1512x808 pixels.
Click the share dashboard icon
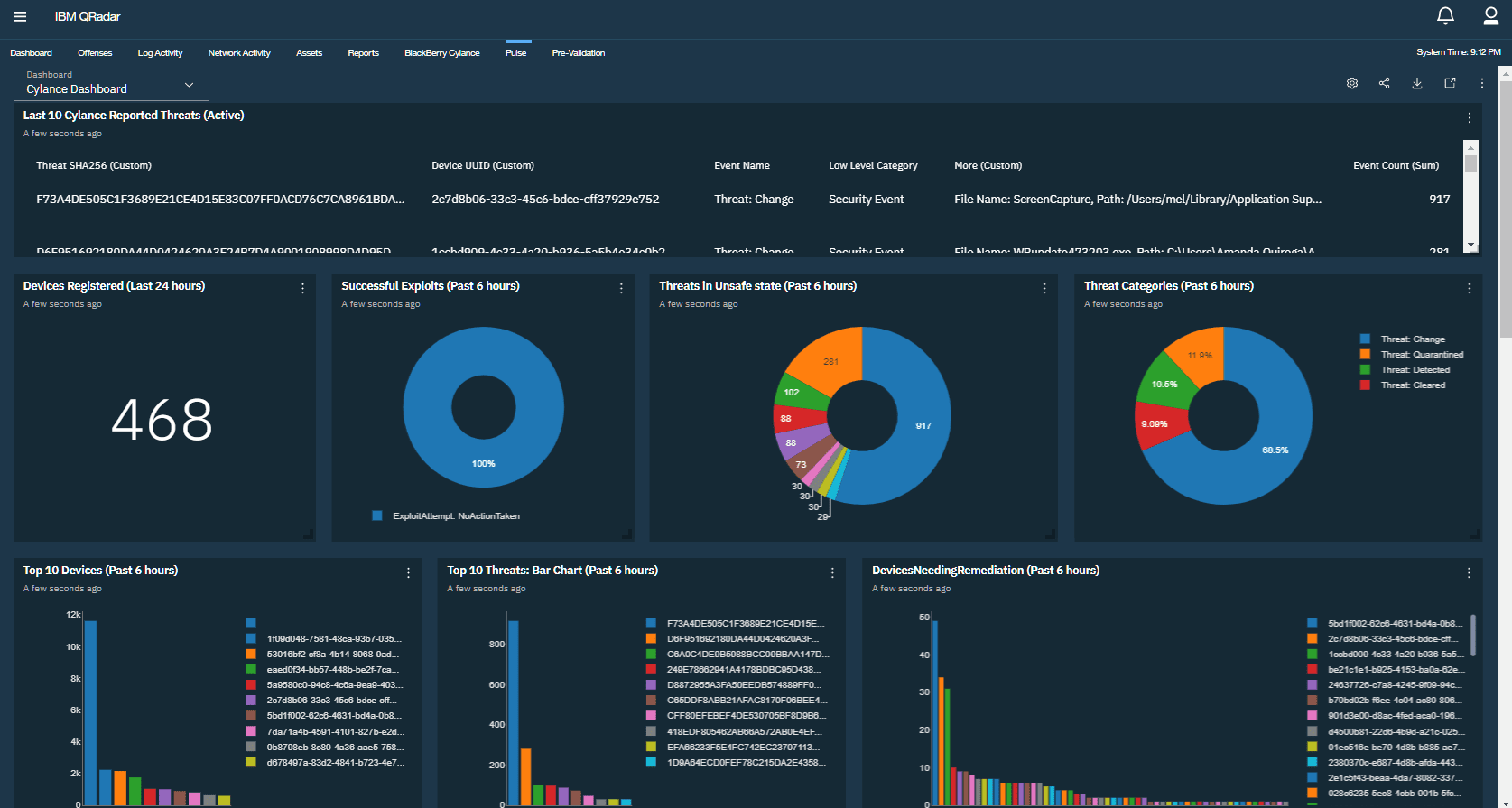[1385, 83]
